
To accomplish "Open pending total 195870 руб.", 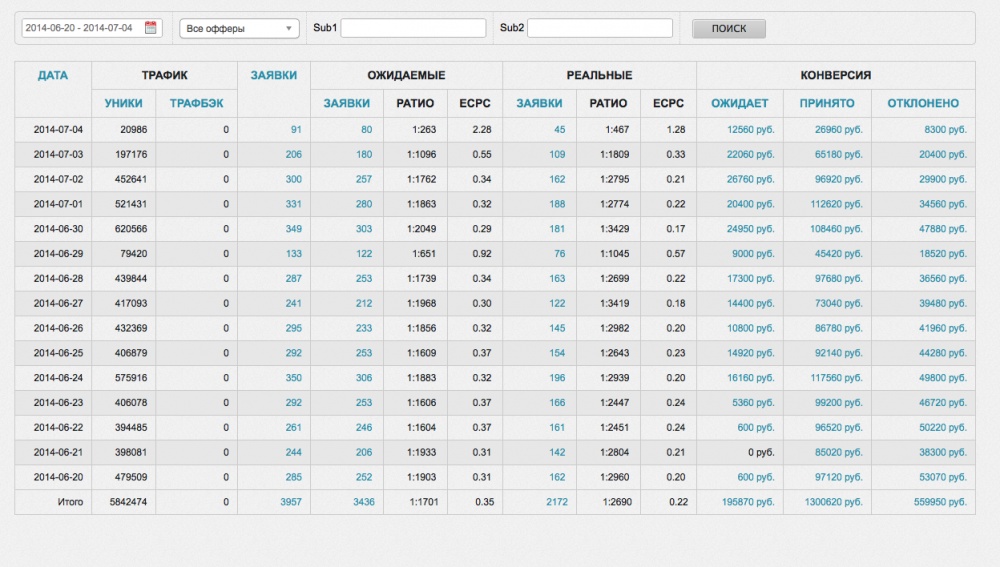I will tap(748, 502).
